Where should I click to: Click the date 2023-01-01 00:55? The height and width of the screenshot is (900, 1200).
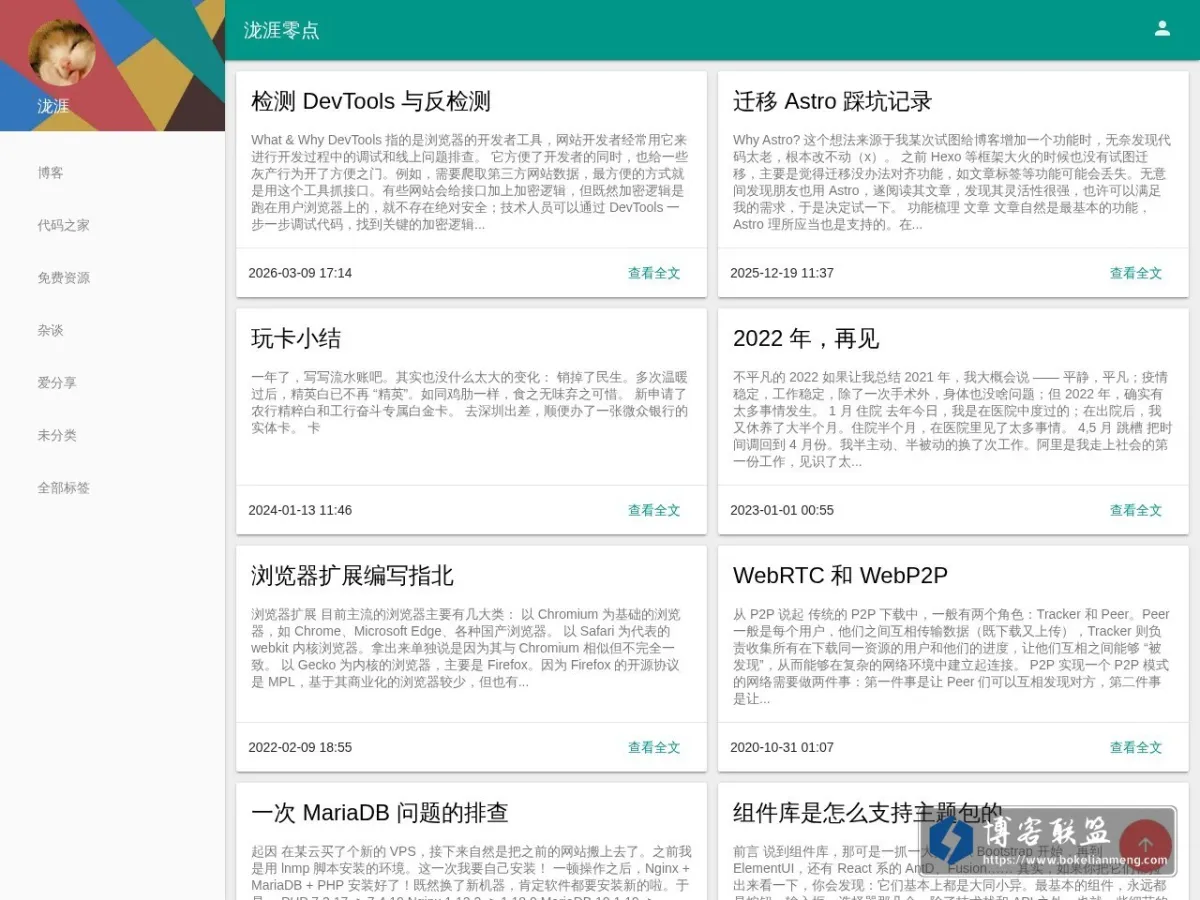click(782, 510)
